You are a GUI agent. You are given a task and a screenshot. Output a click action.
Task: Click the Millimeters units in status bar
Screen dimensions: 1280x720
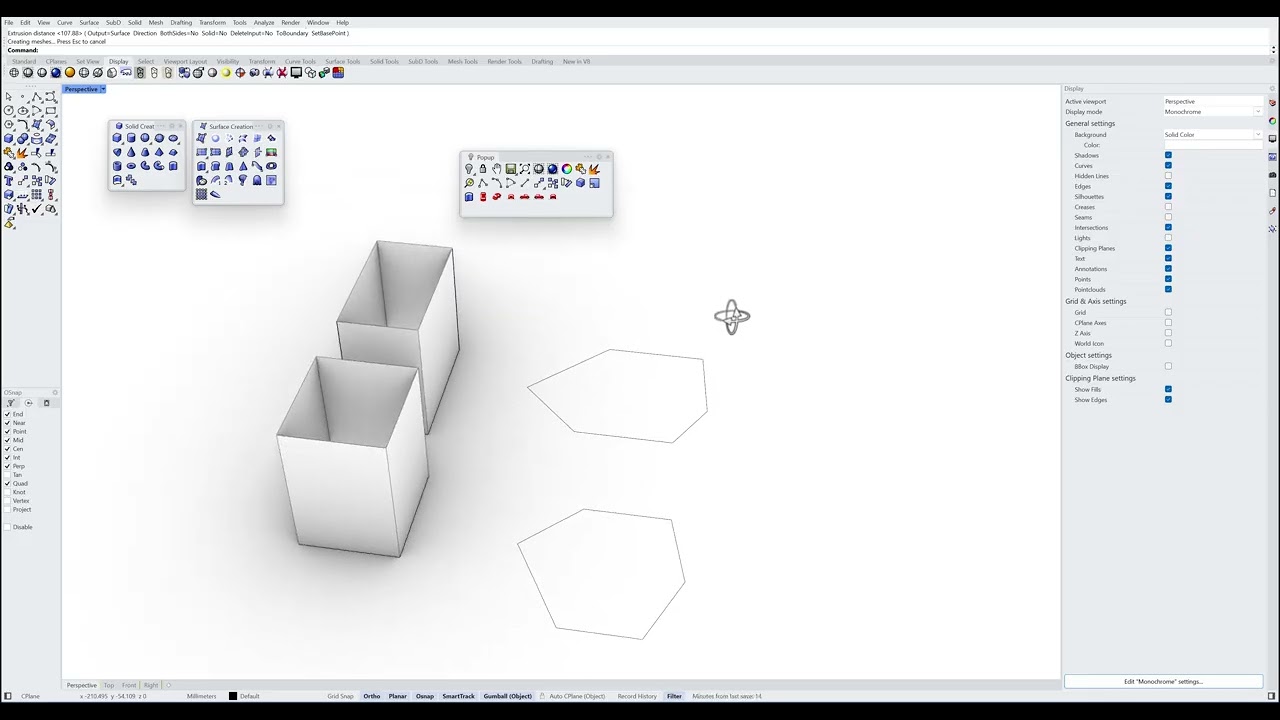(201, 696)
